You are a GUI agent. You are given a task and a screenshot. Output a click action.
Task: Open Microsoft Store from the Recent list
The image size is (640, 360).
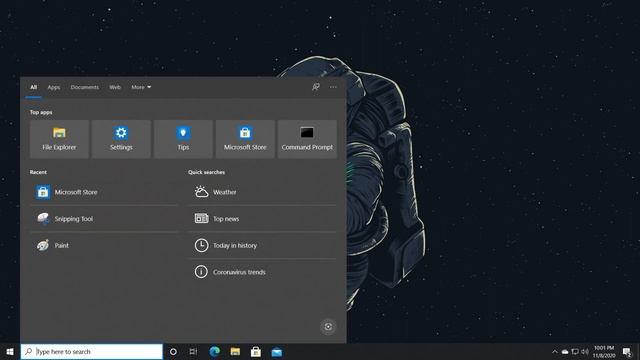tap(104, 192)
